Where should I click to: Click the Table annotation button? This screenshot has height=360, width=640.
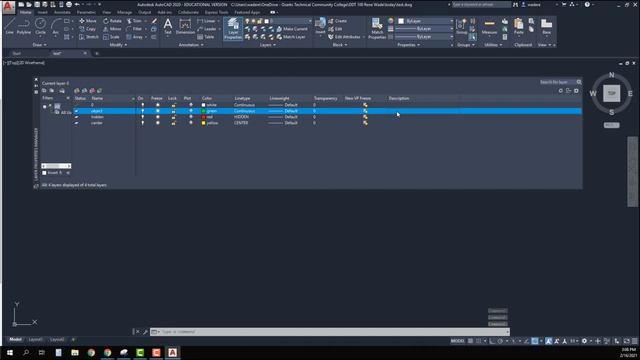(206, 37)
